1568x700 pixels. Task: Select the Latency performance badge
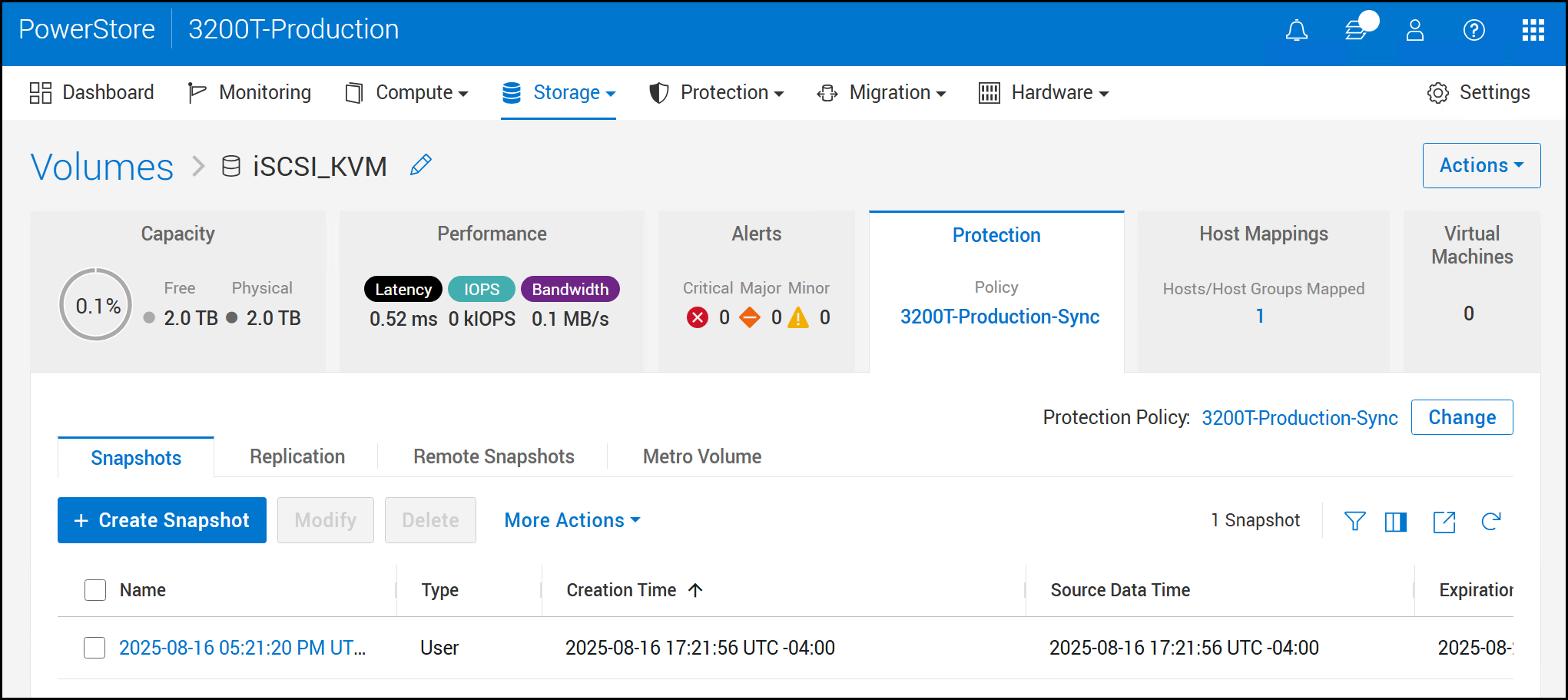pos(403,289)
